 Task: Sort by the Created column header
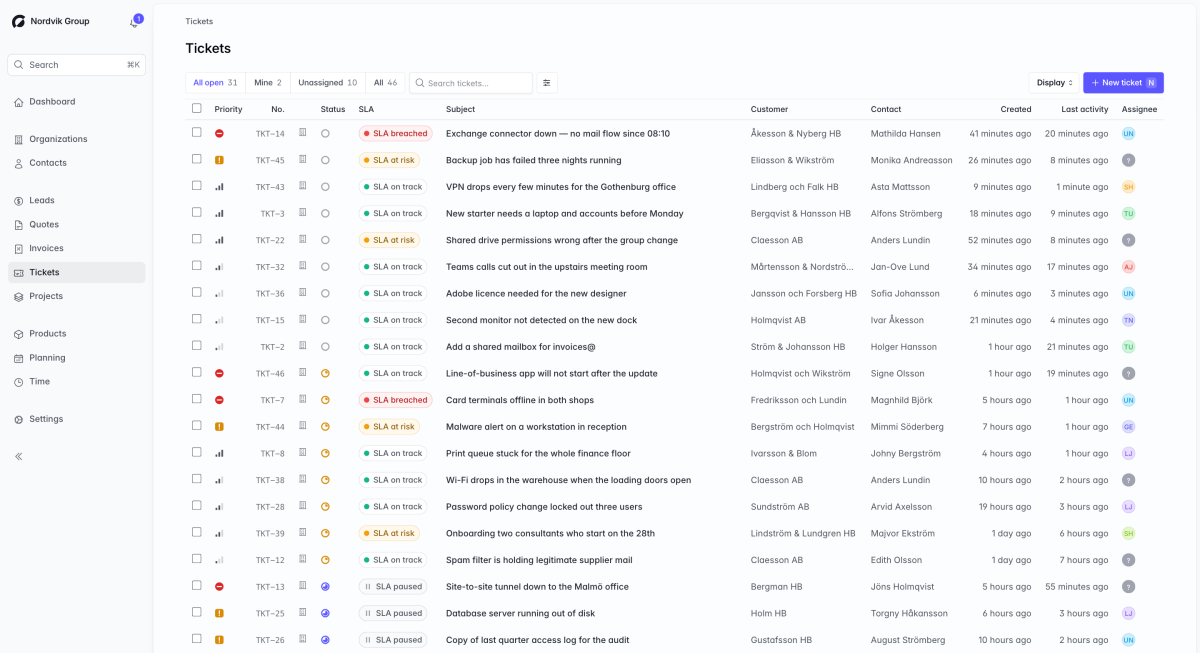[1016, 109]
